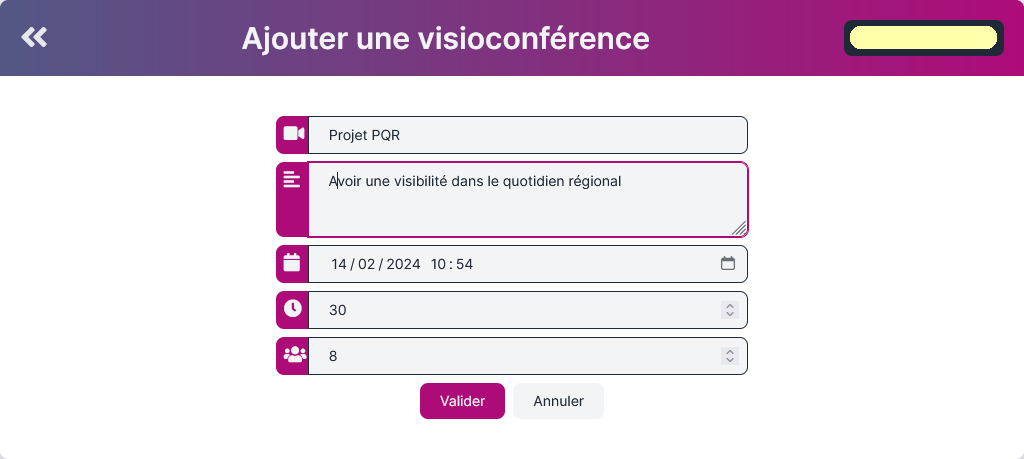Click the clock duration icon

tap(293, 308)
